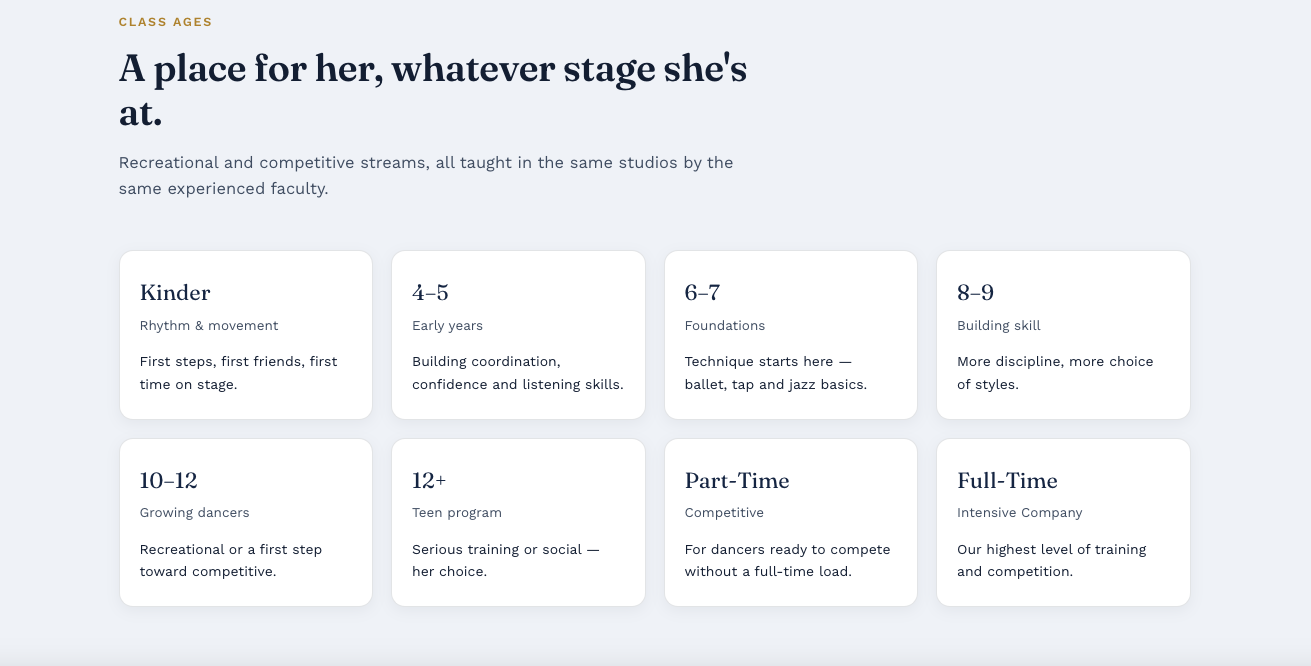Select the Full-Time title text

(1007, 481)
